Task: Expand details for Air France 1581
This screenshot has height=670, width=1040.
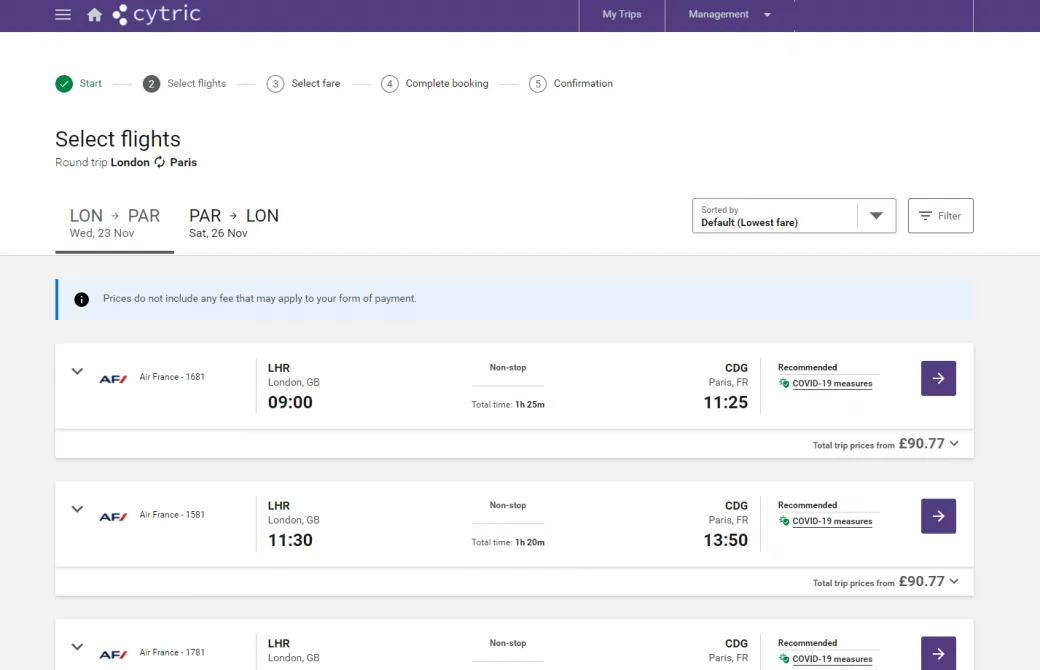Action: [x=77, y=509]
